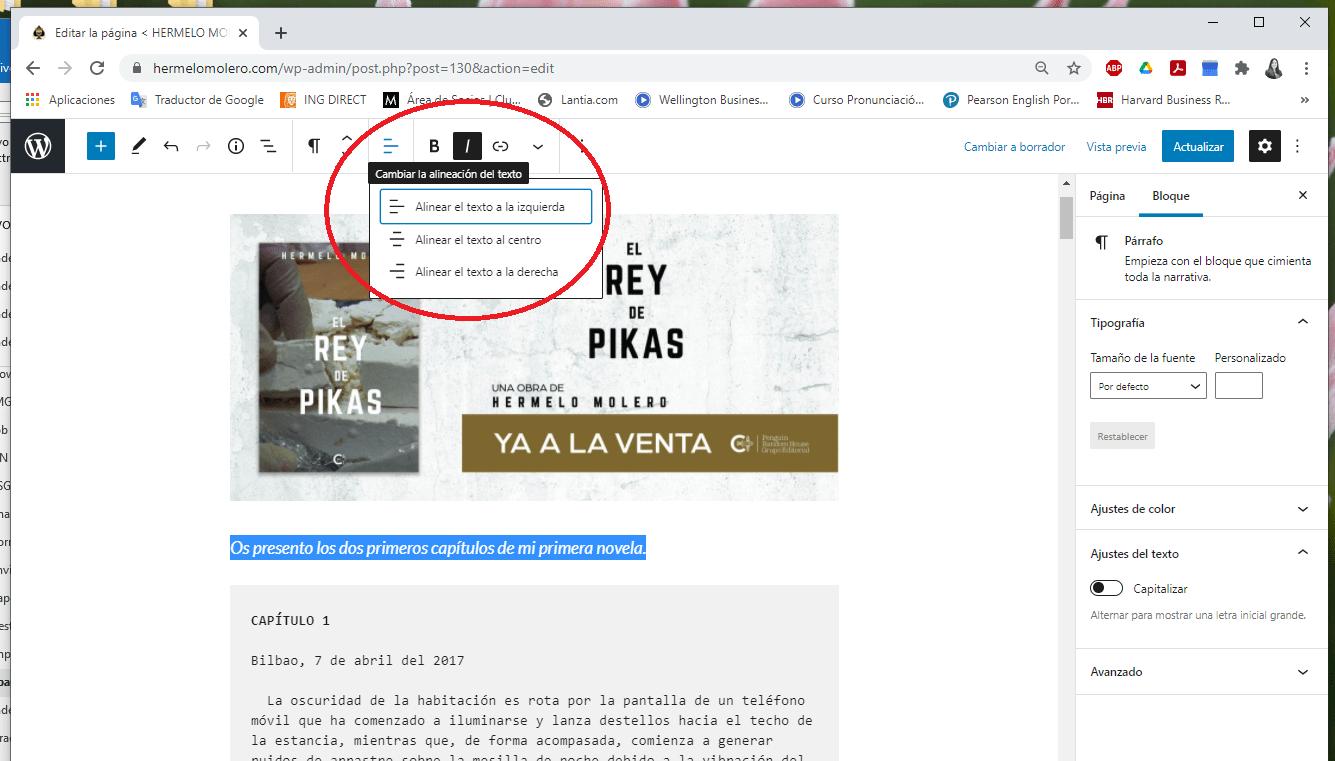Open Vista previa of the page
The width and height of the screenshot is (1335, 761).
pos(1116,147)
